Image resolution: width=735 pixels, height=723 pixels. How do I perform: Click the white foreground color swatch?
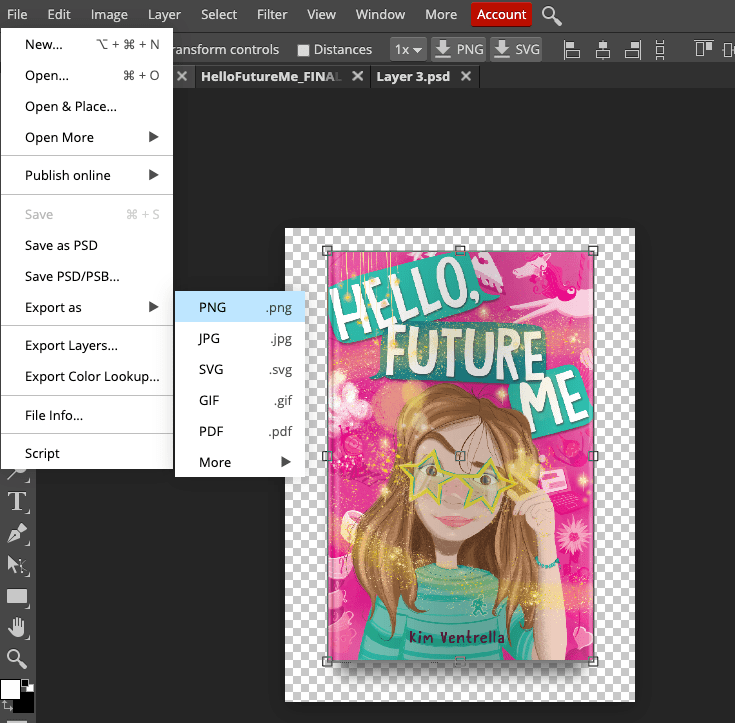pos(10,690)
